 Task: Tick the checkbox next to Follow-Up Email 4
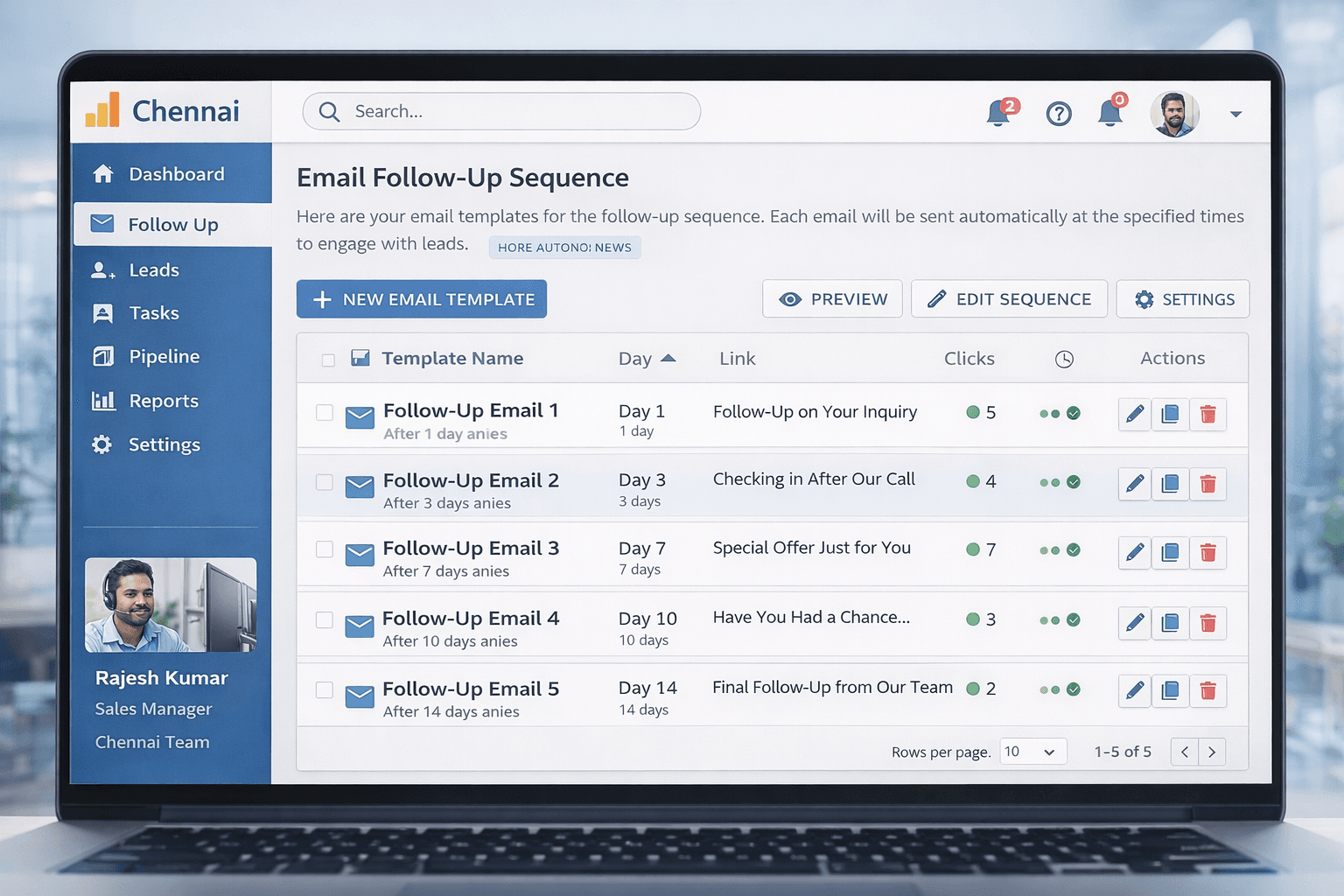point(325,619)
